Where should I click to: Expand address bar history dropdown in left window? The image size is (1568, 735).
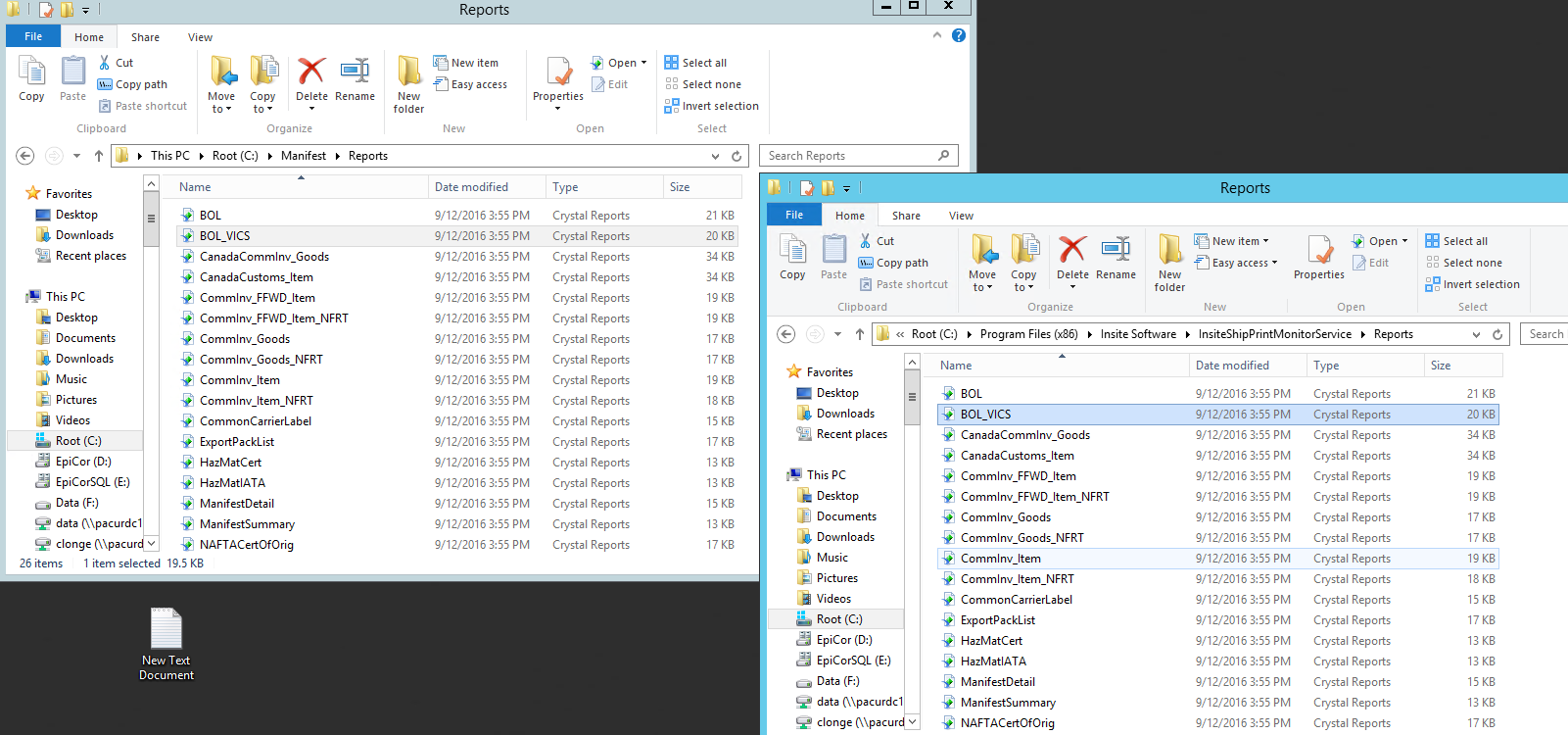pyautogui.click(x=716, y=156)
